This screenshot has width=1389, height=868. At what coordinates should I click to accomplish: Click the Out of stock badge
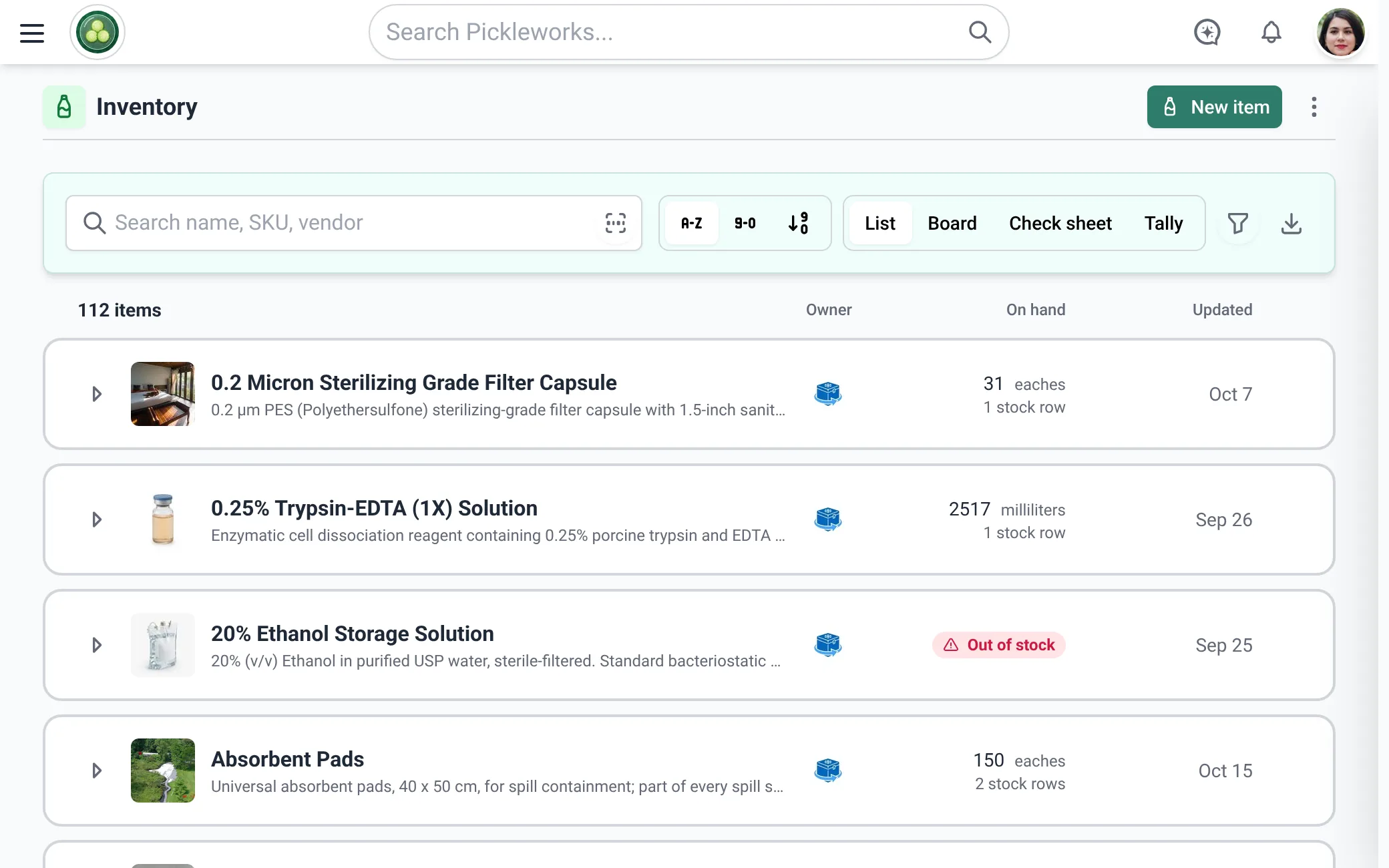tap(998, 645)
